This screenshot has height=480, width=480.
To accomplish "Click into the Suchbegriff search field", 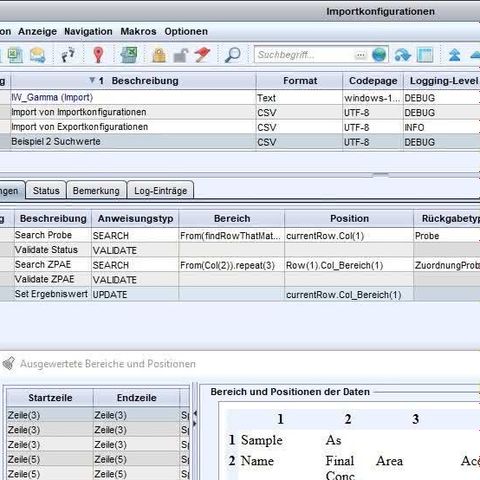I will tap(304, 55).
